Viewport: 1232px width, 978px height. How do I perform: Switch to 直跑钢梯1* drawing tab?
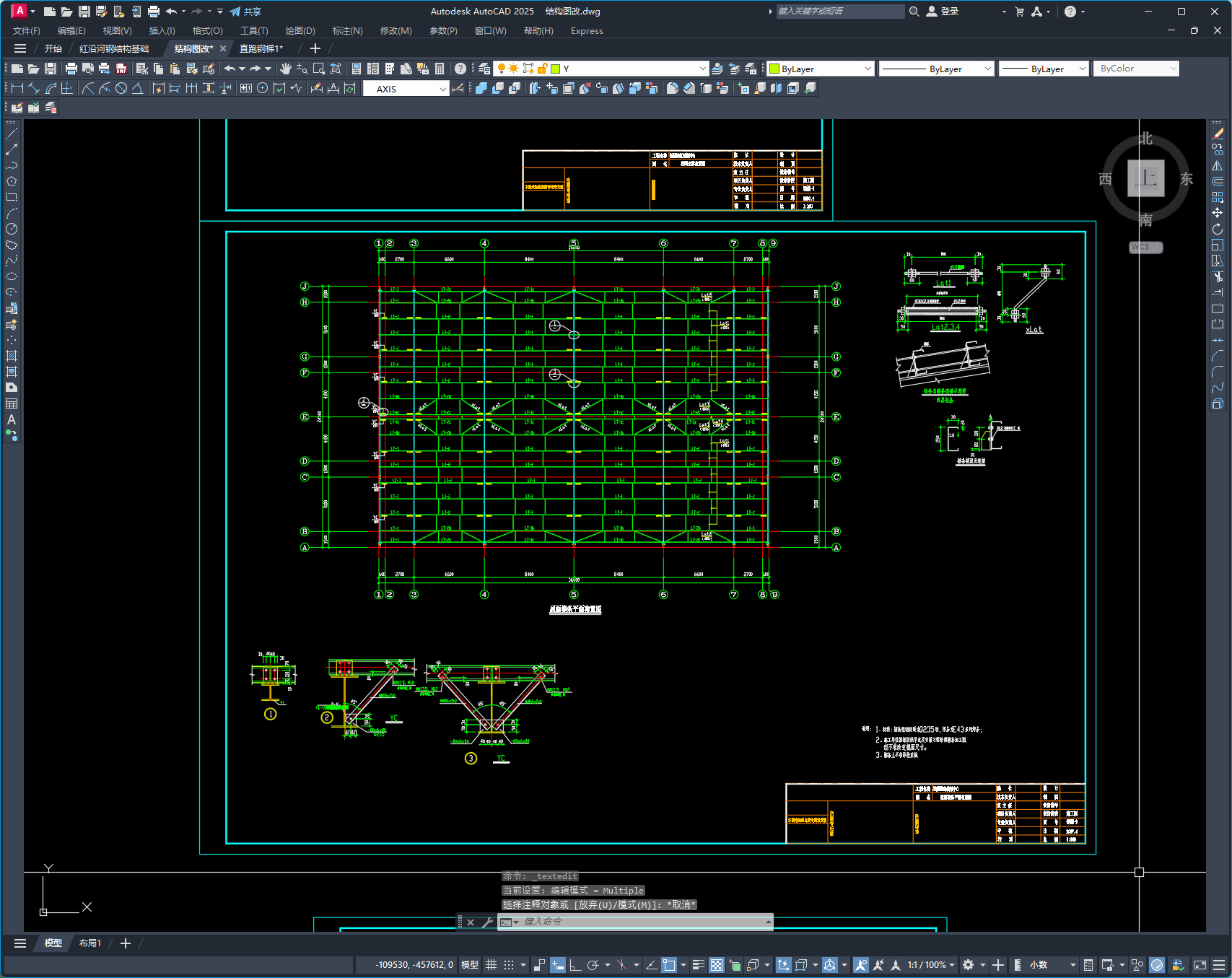coord(261,48)
